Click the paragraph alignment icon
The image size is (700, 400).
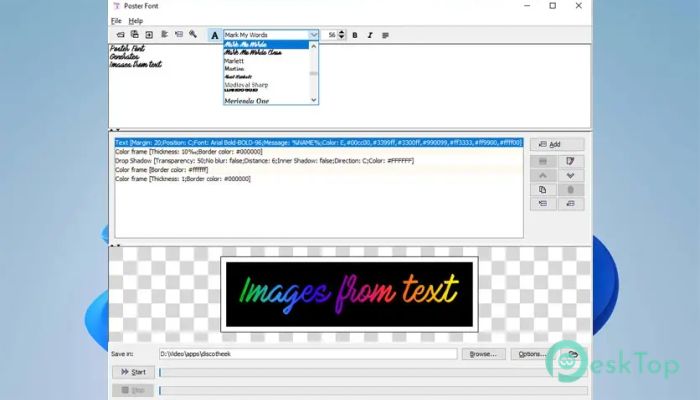(x=385, y=35)
